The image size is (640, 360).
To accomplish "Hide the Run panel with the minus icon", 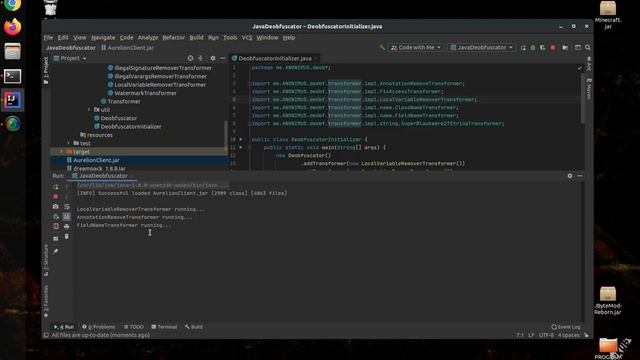I will click(x=580, y=176).
